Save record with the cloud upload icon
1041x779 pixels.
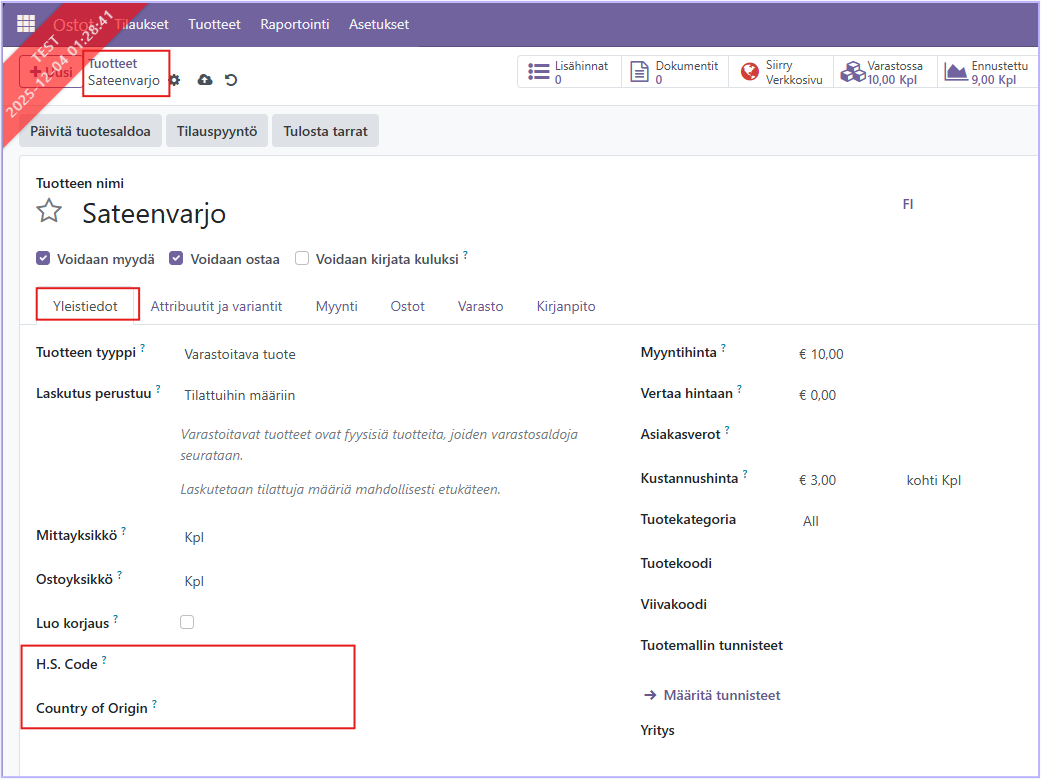(x=205, y=80)
